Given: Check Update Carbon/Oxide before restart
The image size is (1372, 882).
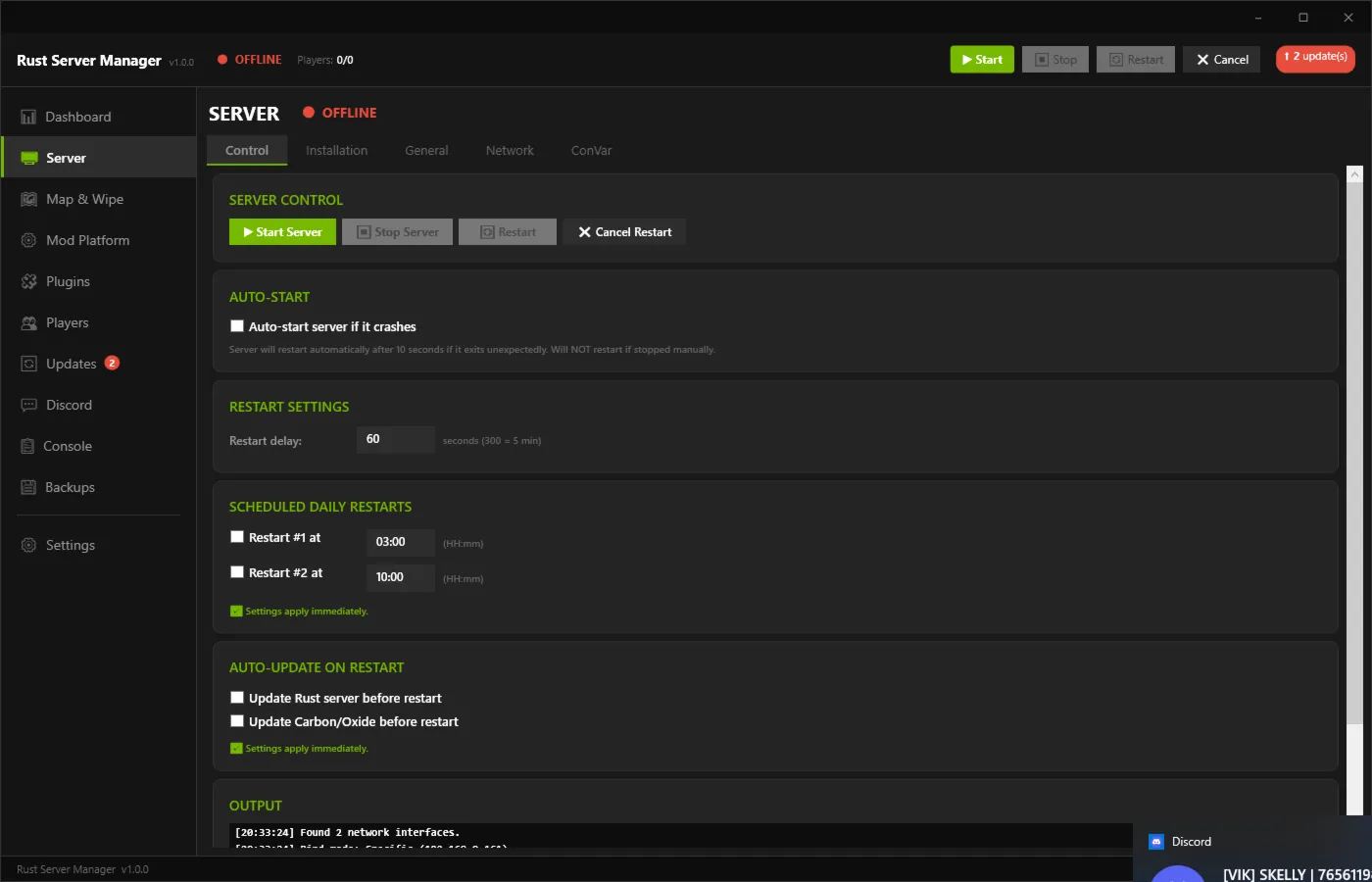Looking at the screenshot, I should (237, 721).
